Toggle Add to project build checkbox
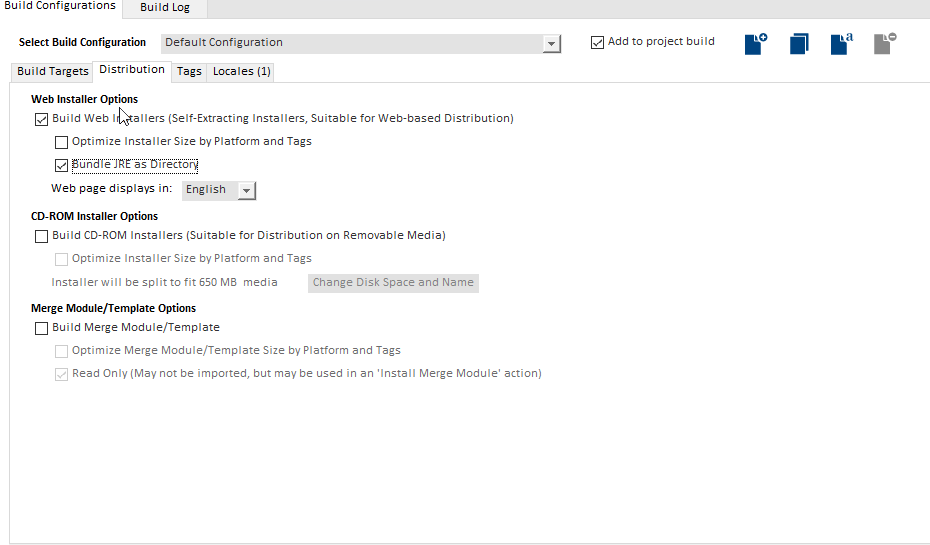The height and width of the screenshot is (545, 930). coord(598,43)
